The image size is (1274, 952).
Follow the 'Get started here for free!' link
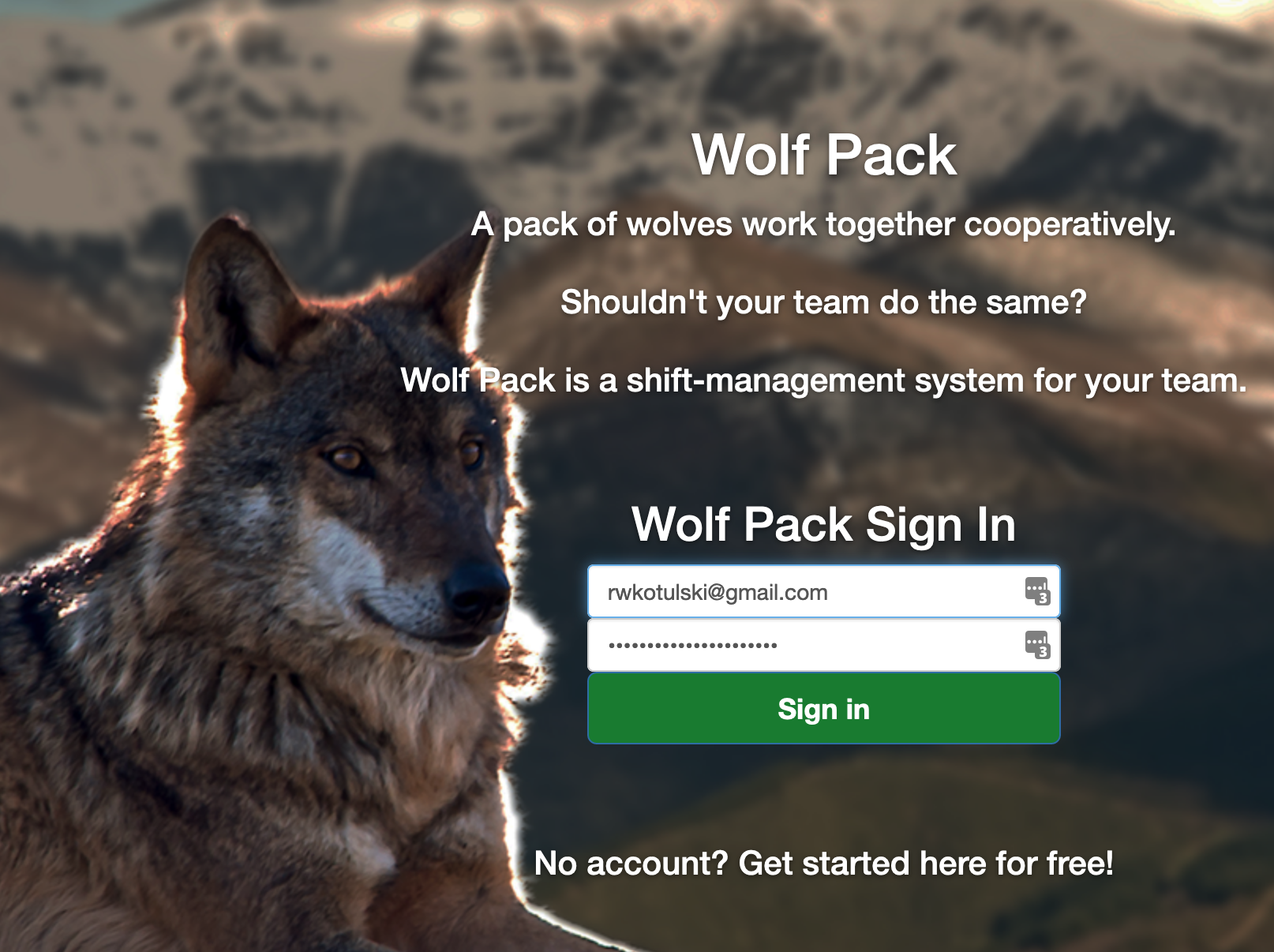pos(926,863)
